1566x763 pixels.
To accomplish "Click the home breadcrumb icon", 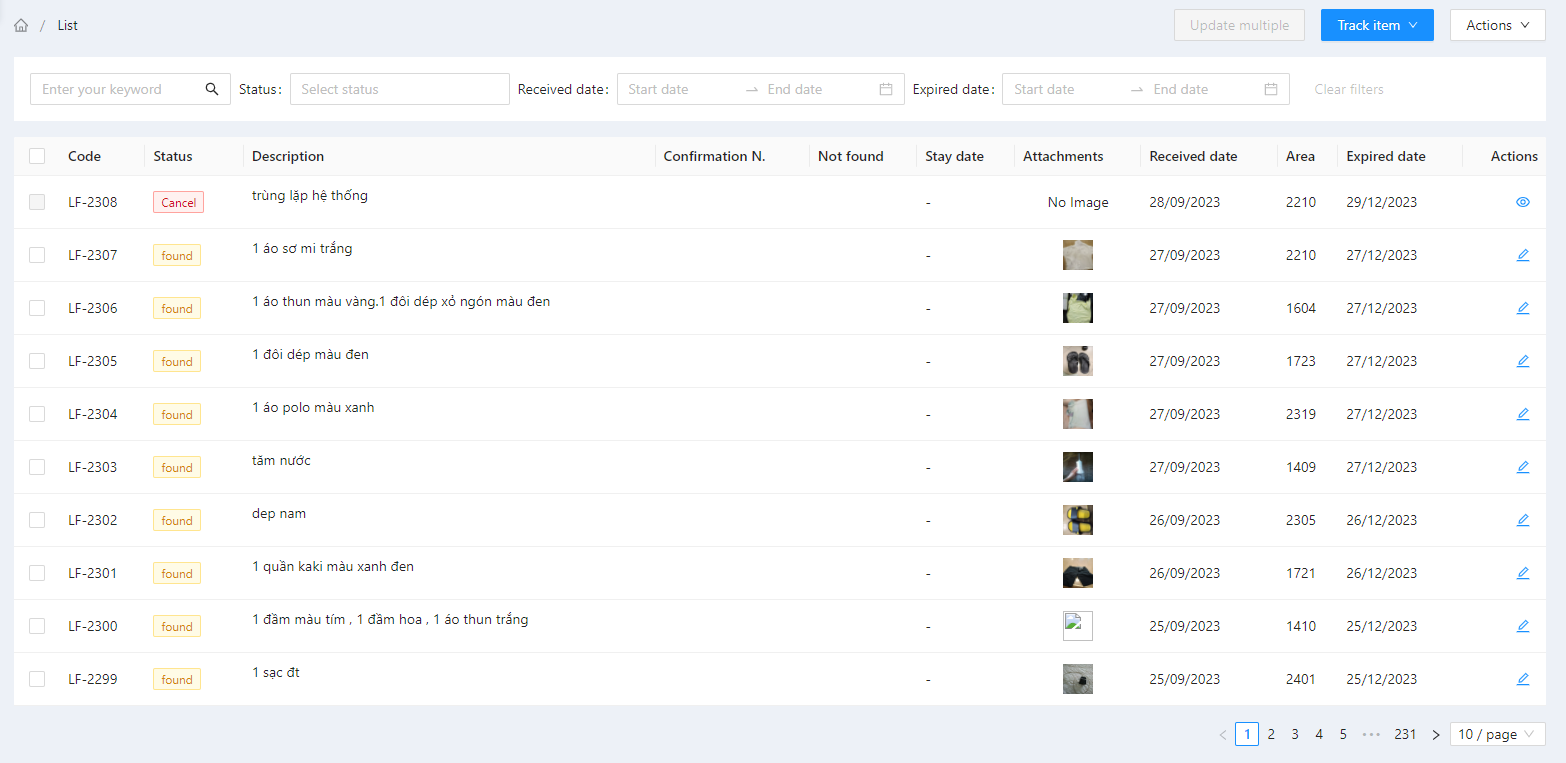I will coord(21,25).
